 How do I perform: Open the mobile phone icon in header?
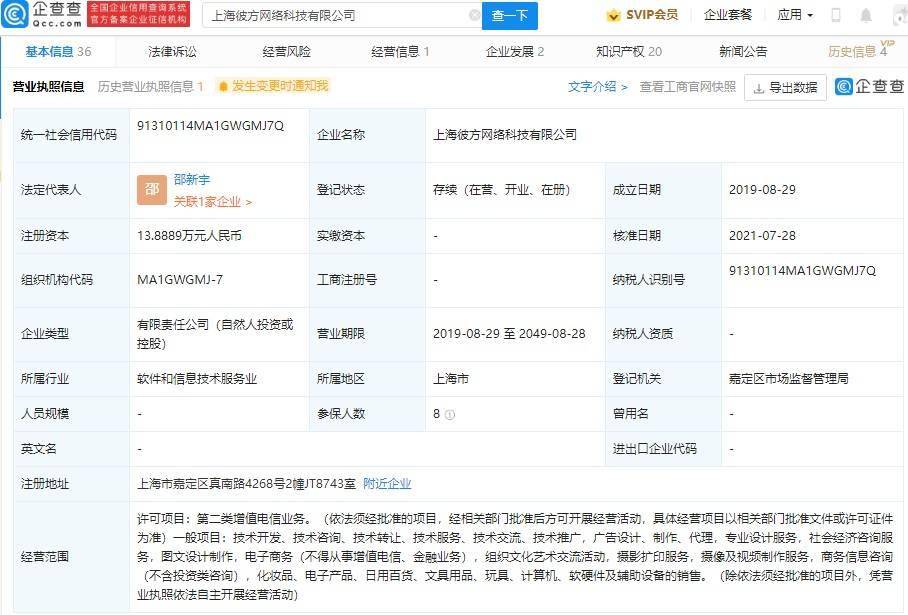836,16
